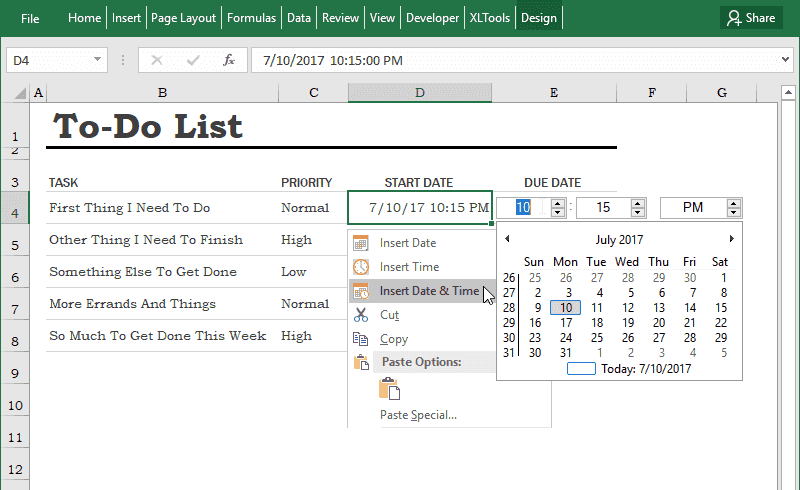Choose Cut from the context menu
800x490 pixels.
[x=422, y=315]
